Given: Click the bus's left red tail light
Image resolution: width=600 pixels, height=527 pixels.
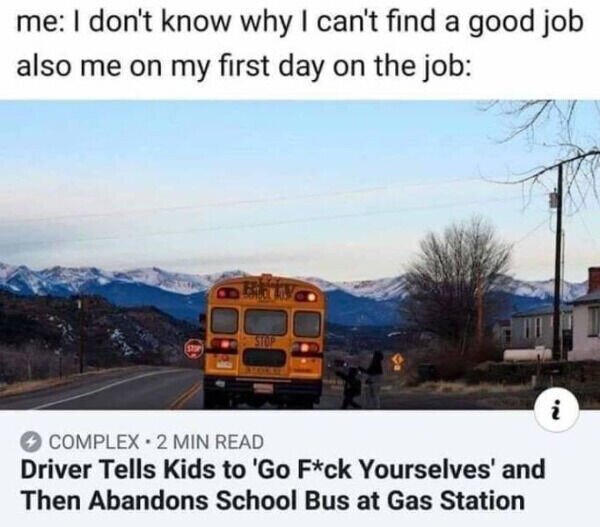Looking at the screenshot, I should point(224,345).
